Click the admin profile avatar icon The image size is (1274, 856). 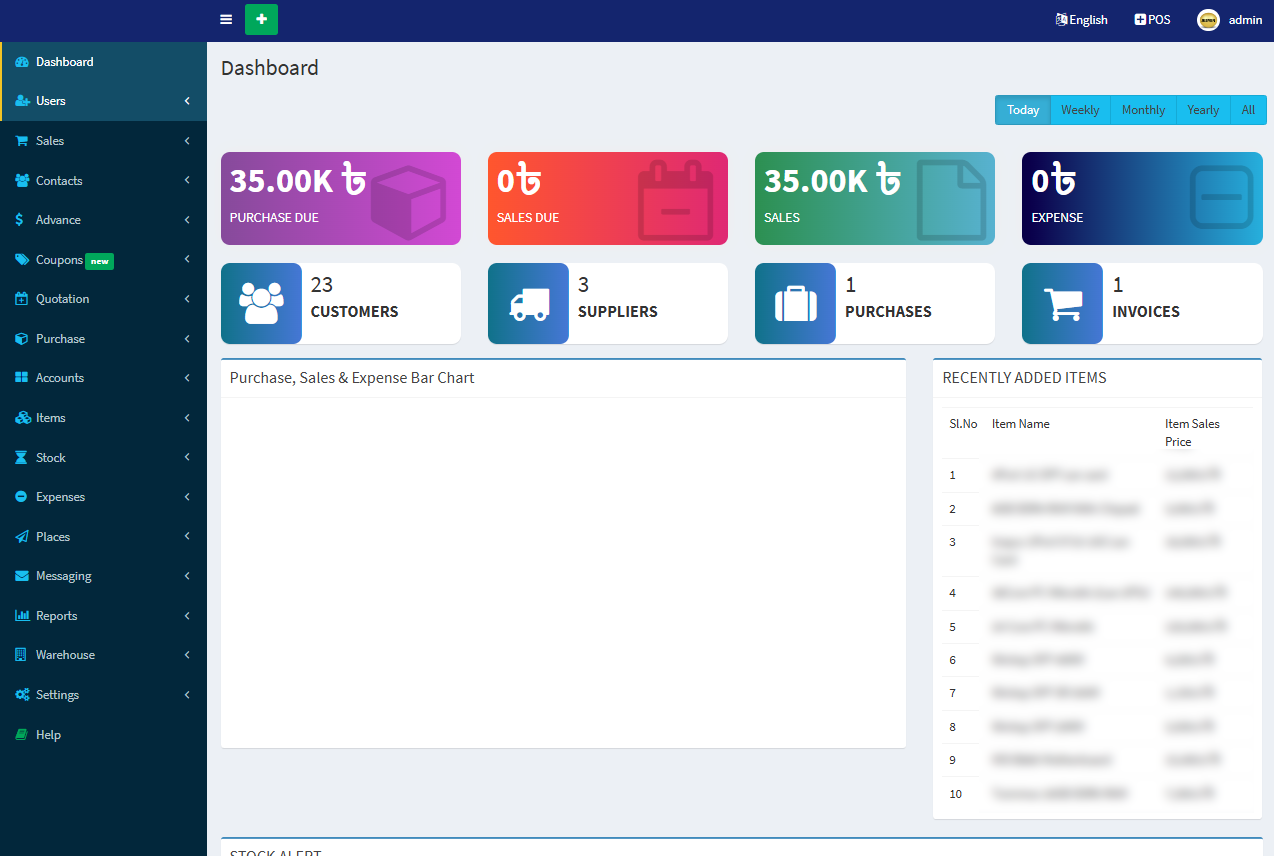(1207, 19)
